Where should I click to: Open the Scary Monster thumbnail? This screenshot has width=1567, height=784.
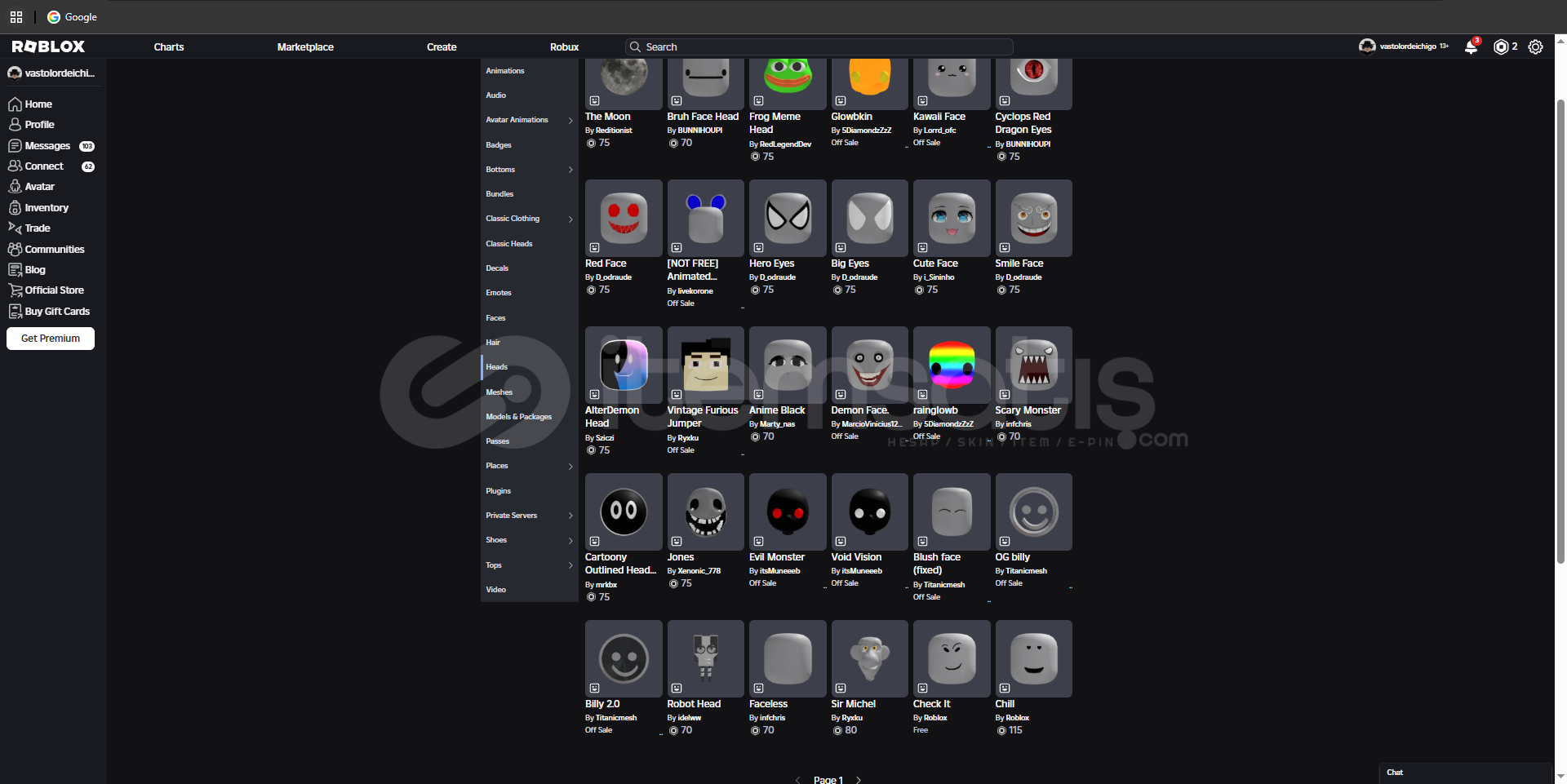point(1033,365)
